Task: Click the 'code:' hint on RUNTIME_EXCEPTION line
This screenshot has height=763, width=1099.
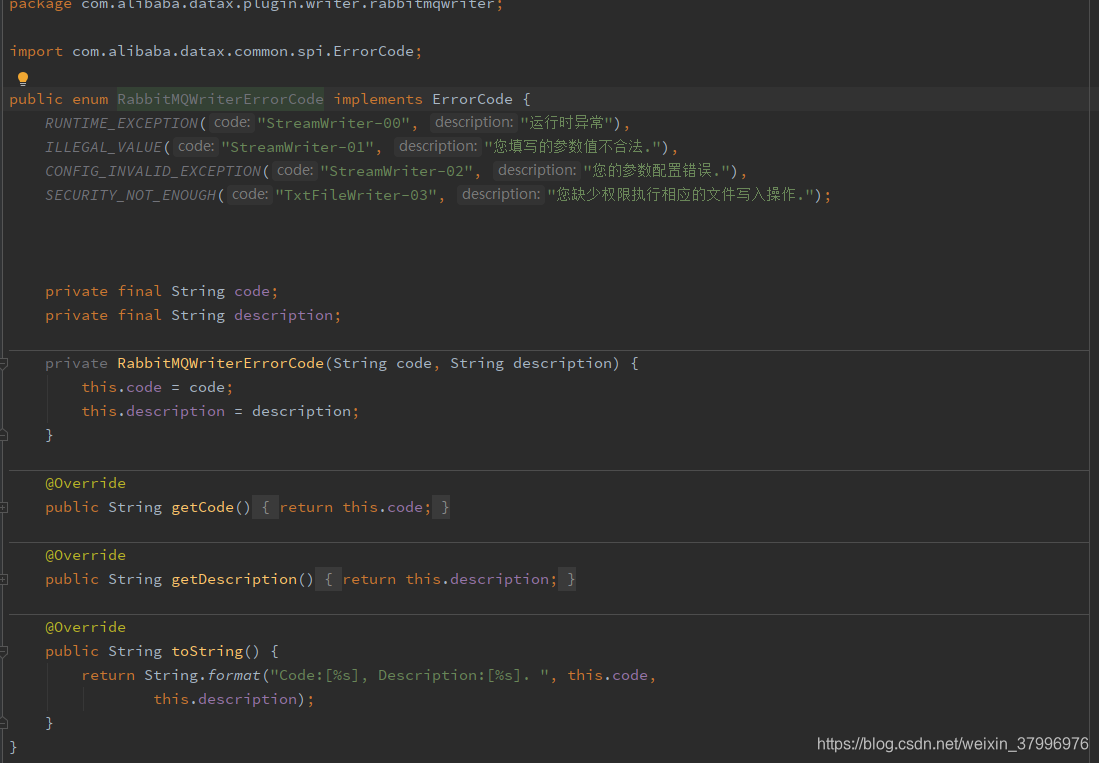Action: pyautogui.click(x=231, y=123)
